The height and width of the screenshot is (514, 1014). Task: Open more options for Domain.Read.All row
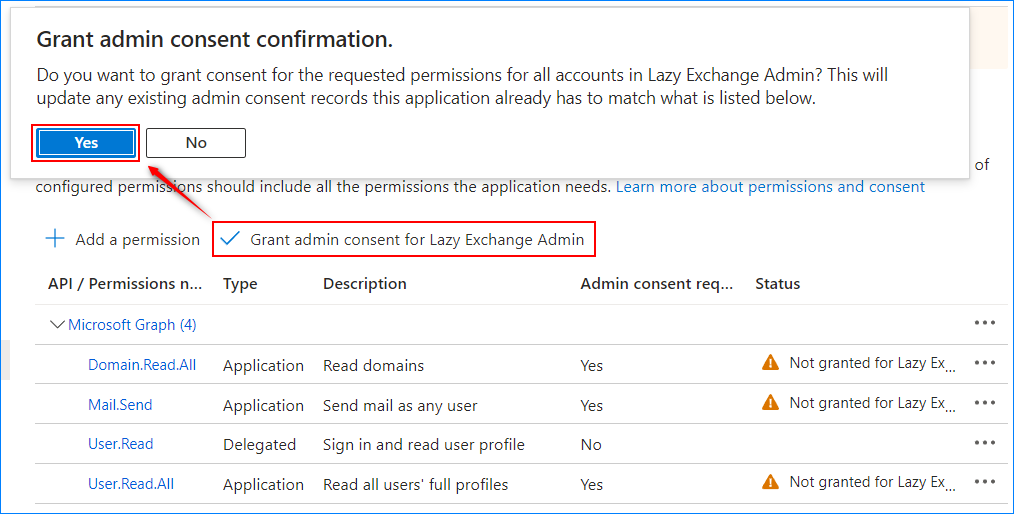(x=984, y=363)
